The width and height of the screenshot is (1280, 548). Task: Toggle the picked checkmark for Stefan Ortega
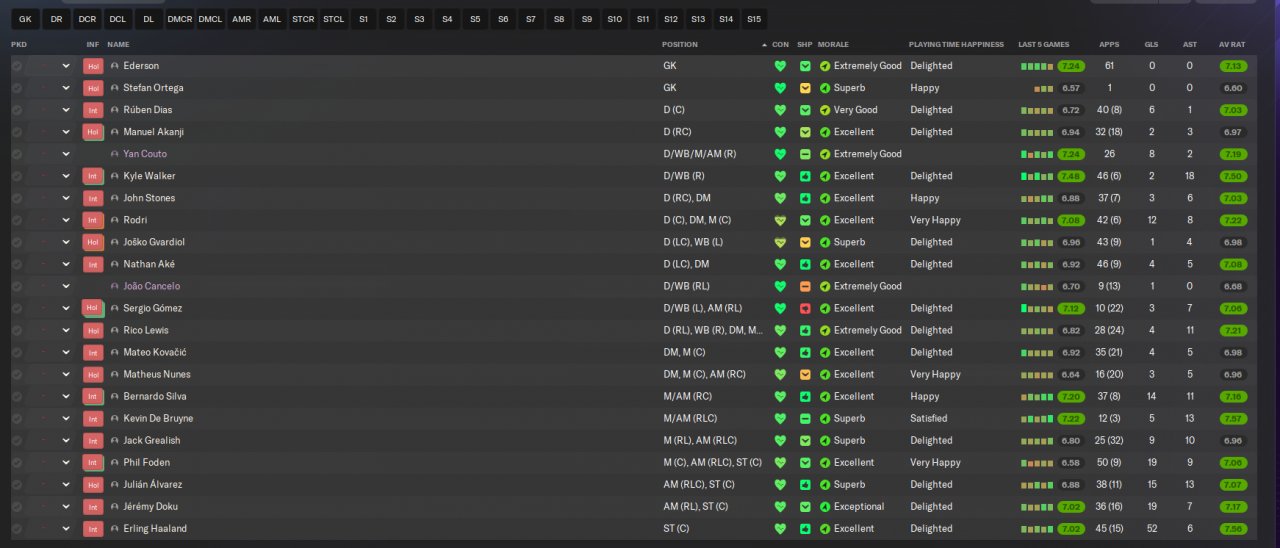pyautogui.click(x=17, y=88)
